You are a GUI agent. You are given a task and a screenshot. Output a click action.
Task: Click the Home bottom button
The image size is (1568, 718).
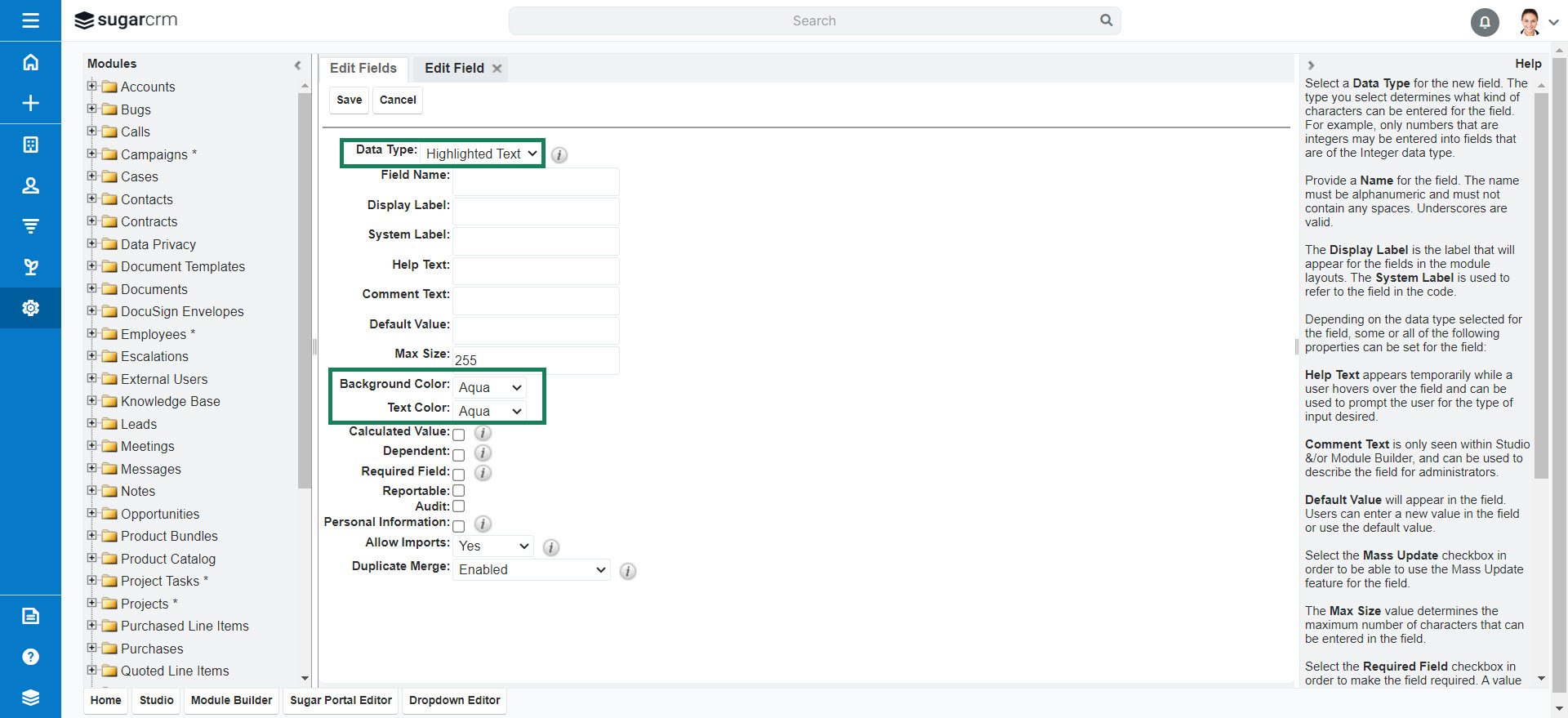[106, 701]
